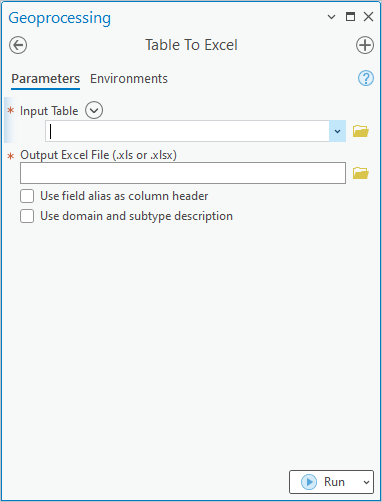Screen dimensions: 382x502
Task: Switch to the Environments tab
Action: 129,79
